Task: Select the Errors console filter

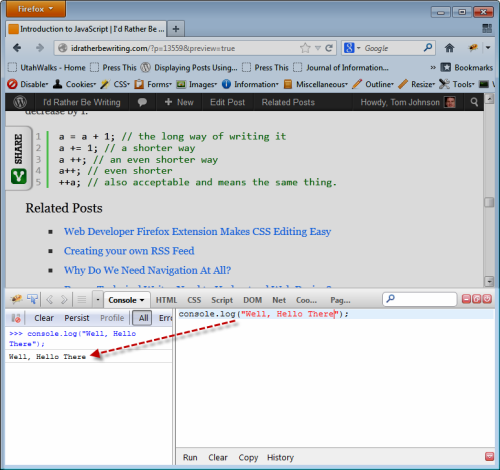Action: point(165,318)
